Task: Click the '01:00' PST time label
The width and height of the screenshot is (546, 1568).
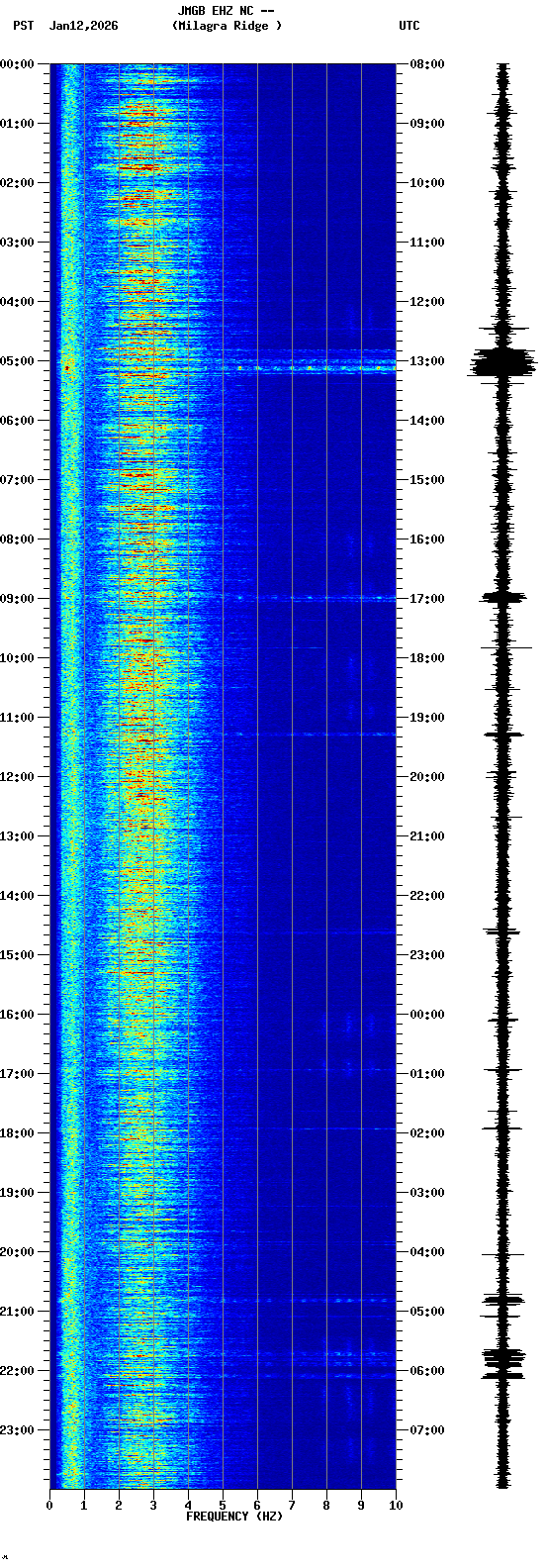Action: 17,124
